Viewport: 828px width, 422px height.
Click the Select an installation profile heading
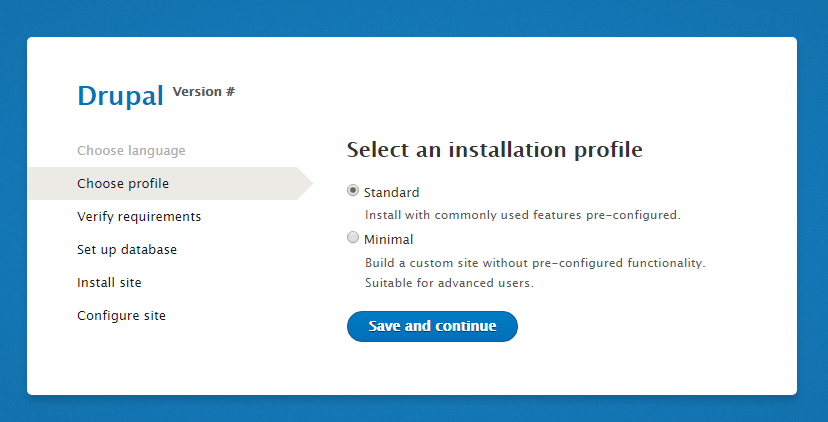point(495,150)
